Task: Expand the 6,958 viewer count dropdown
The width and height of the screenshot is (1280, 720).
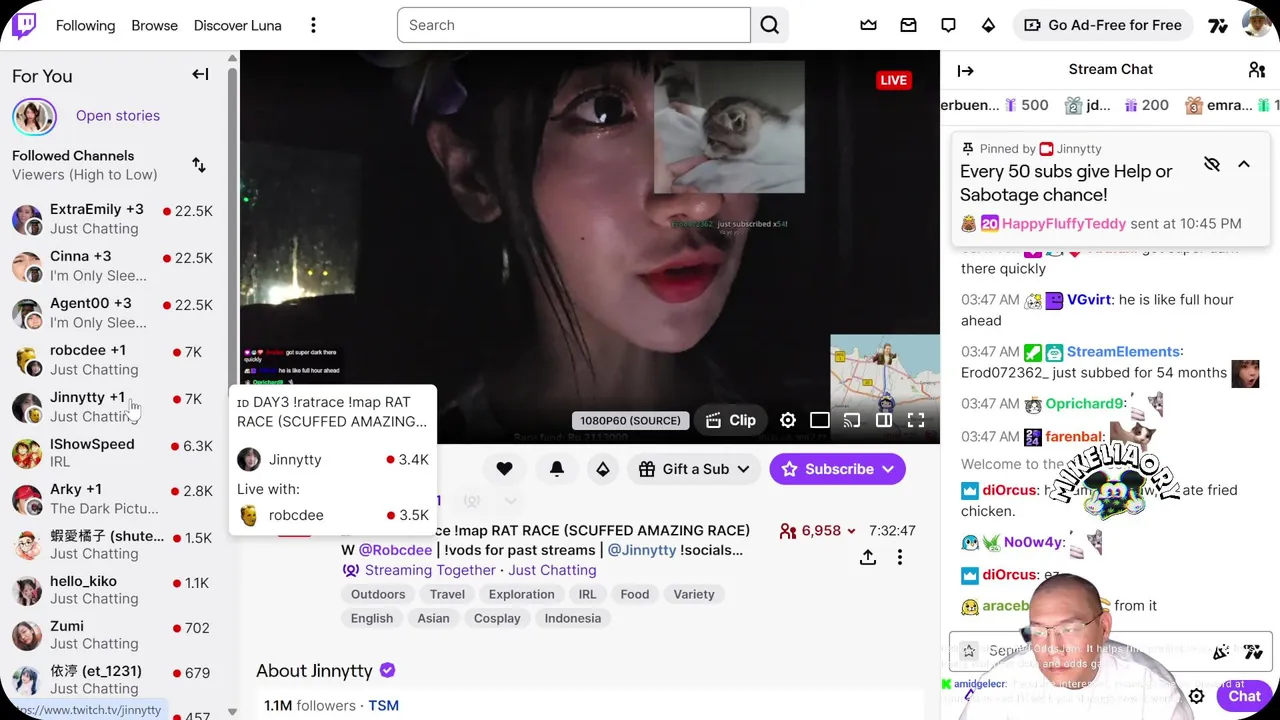Action: pyautogui.click(x=818, y=531)
